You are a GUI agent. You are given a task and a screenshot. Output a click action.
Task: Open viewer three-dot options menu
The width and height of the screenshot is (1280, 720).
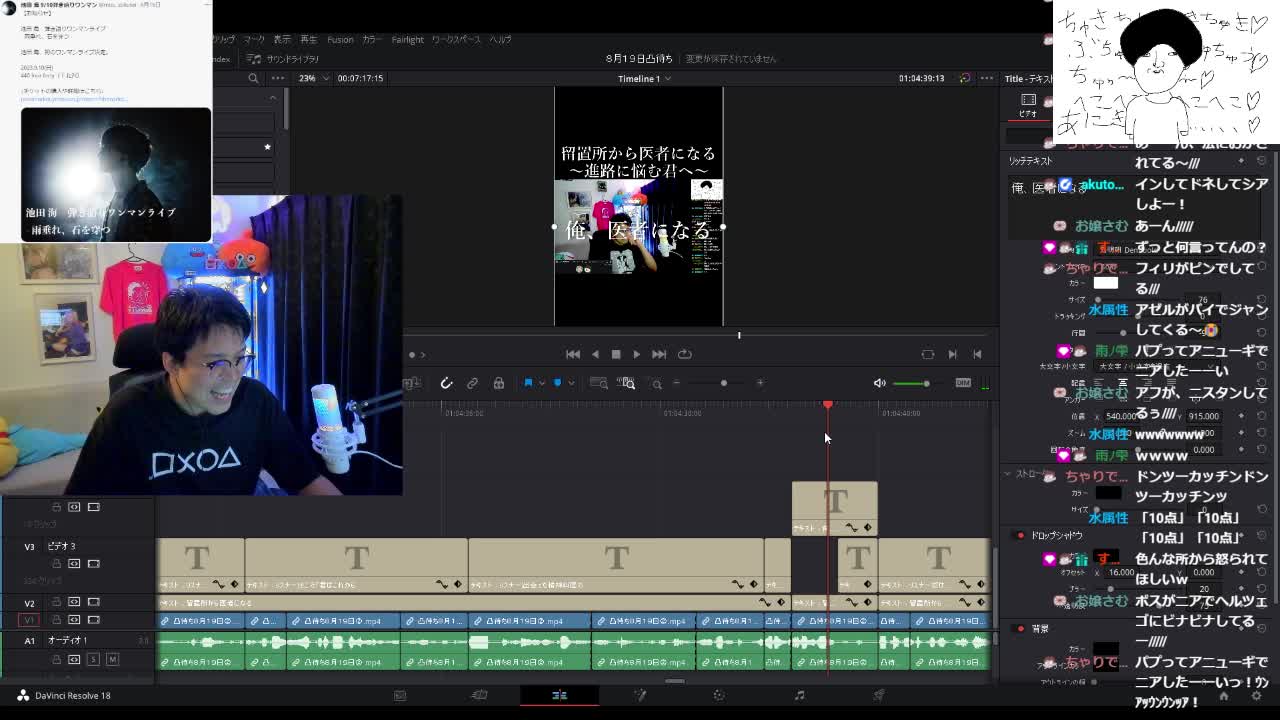[x=987, y=78]
